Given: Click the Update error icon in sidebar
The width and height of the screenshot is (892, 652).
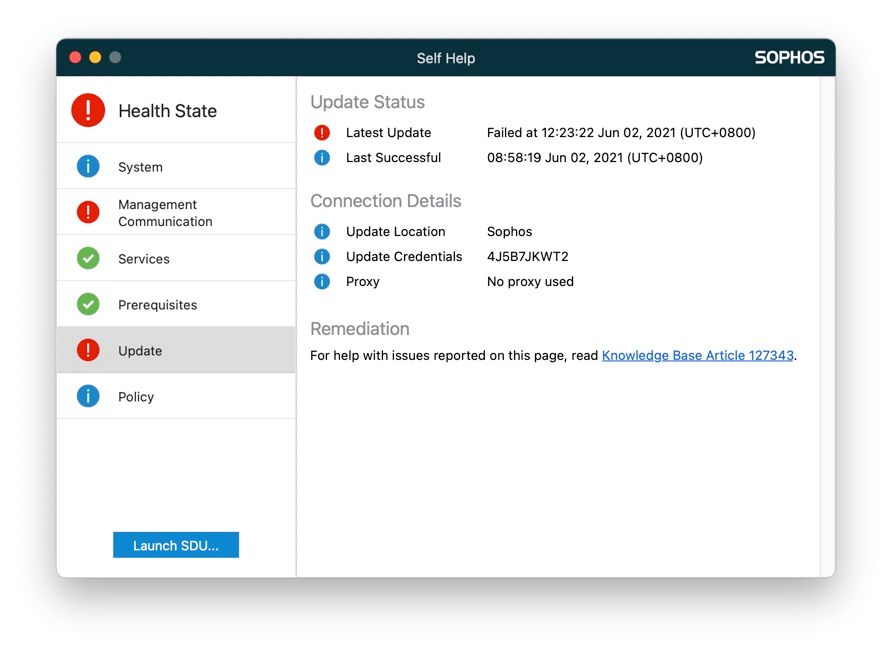Looking at the screenshot, I should click(89, 350).
